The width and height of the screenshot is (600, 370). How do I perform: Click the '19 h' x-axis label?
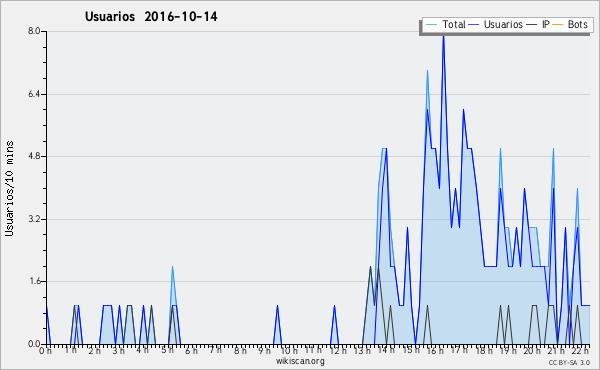(508, 350)
